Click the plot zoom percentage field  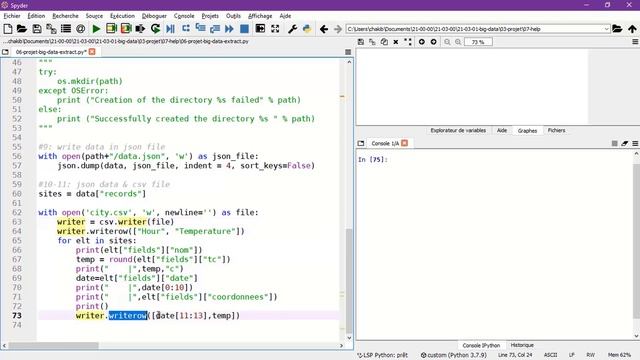[x=478, y=42]
